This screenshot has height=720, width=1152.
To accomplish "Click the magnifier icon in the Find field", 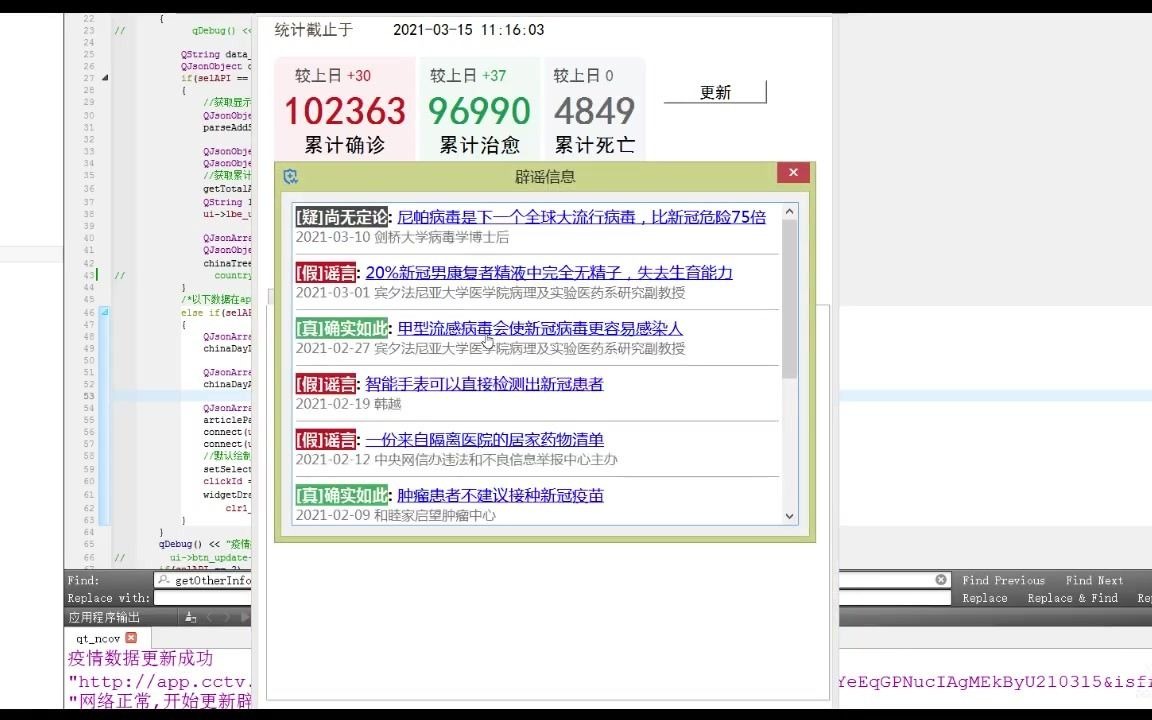I will pyautogui.click(x=164, y=580).
